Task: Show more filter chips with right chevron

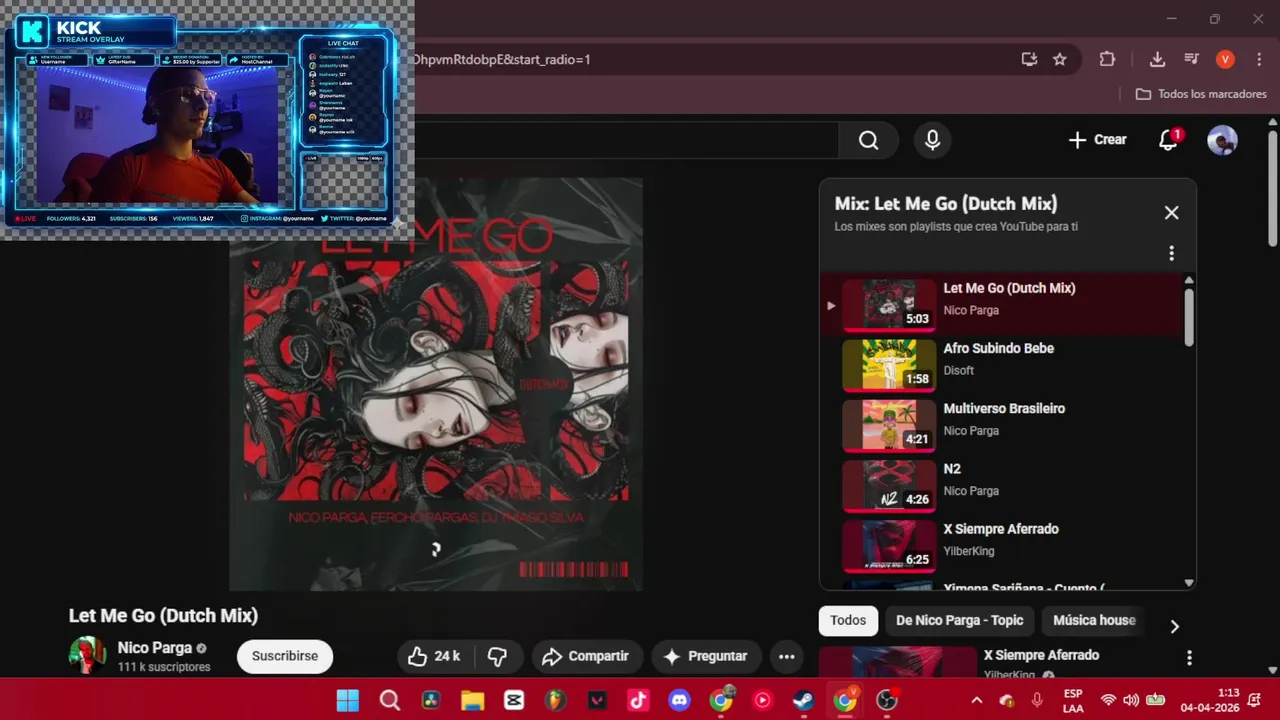Action: [x=1174, y=626]
